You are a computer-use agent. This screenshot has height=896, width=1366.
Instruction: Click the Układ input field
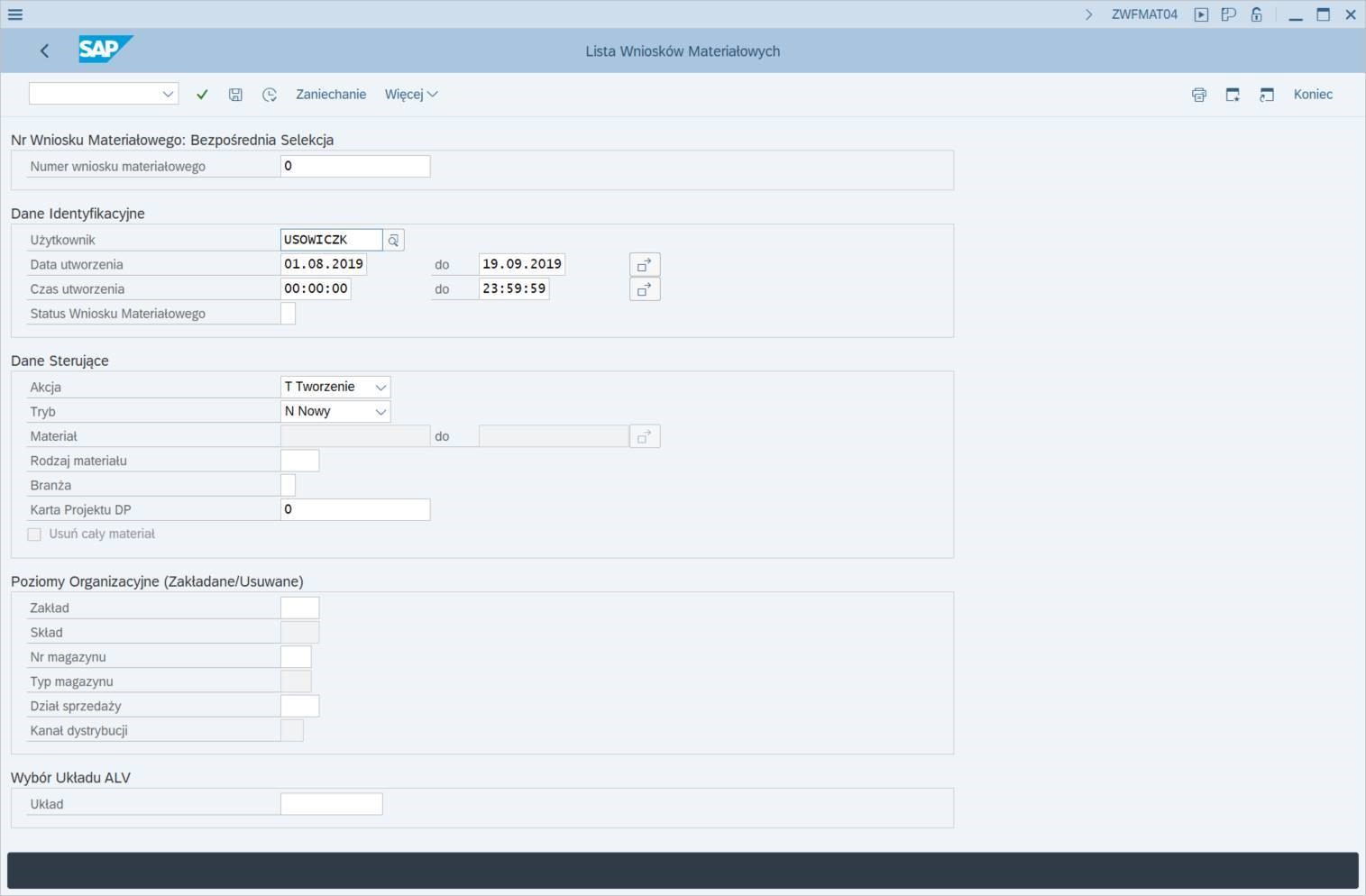(331, 804)
